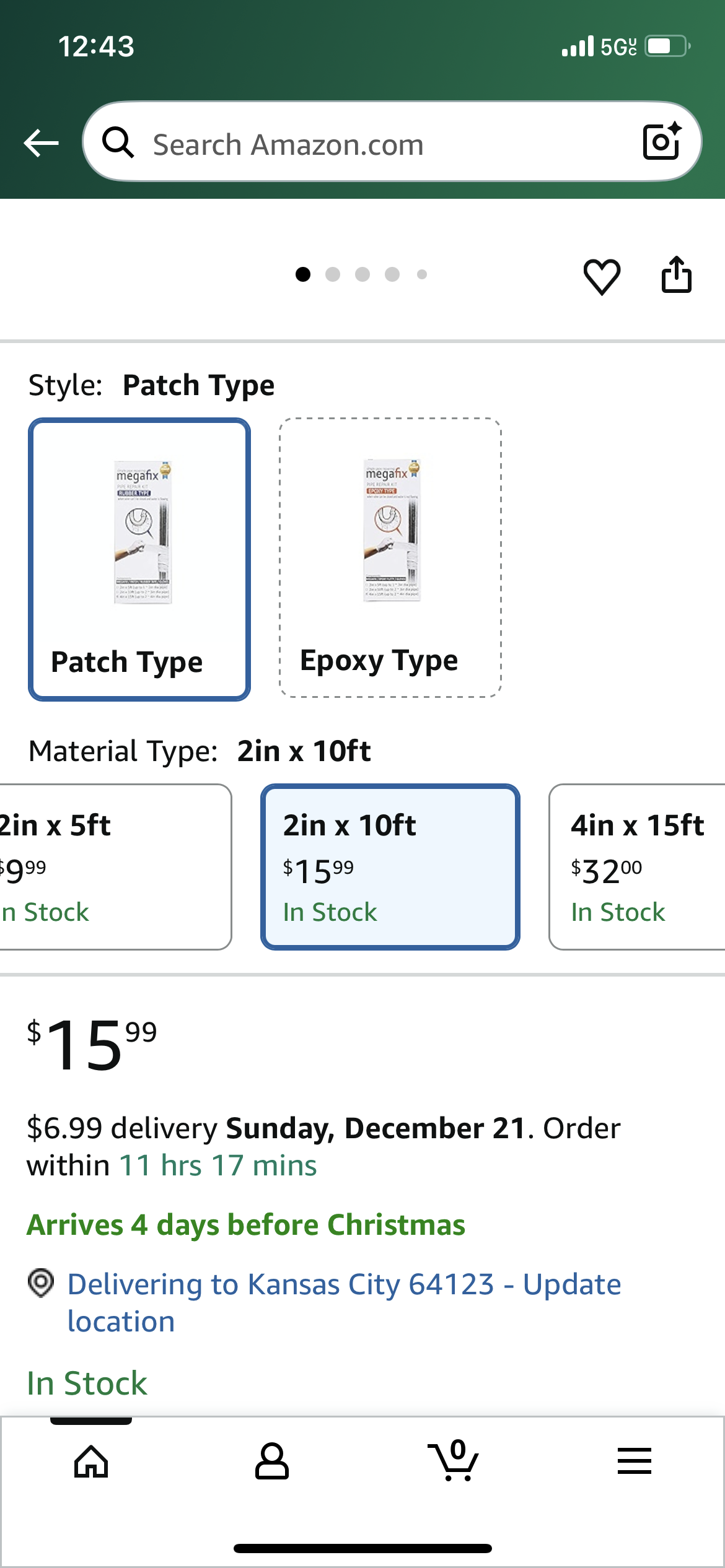Open visual search with the camera icon
This screenshot has width=725, height=1568.
click(659, 141)
